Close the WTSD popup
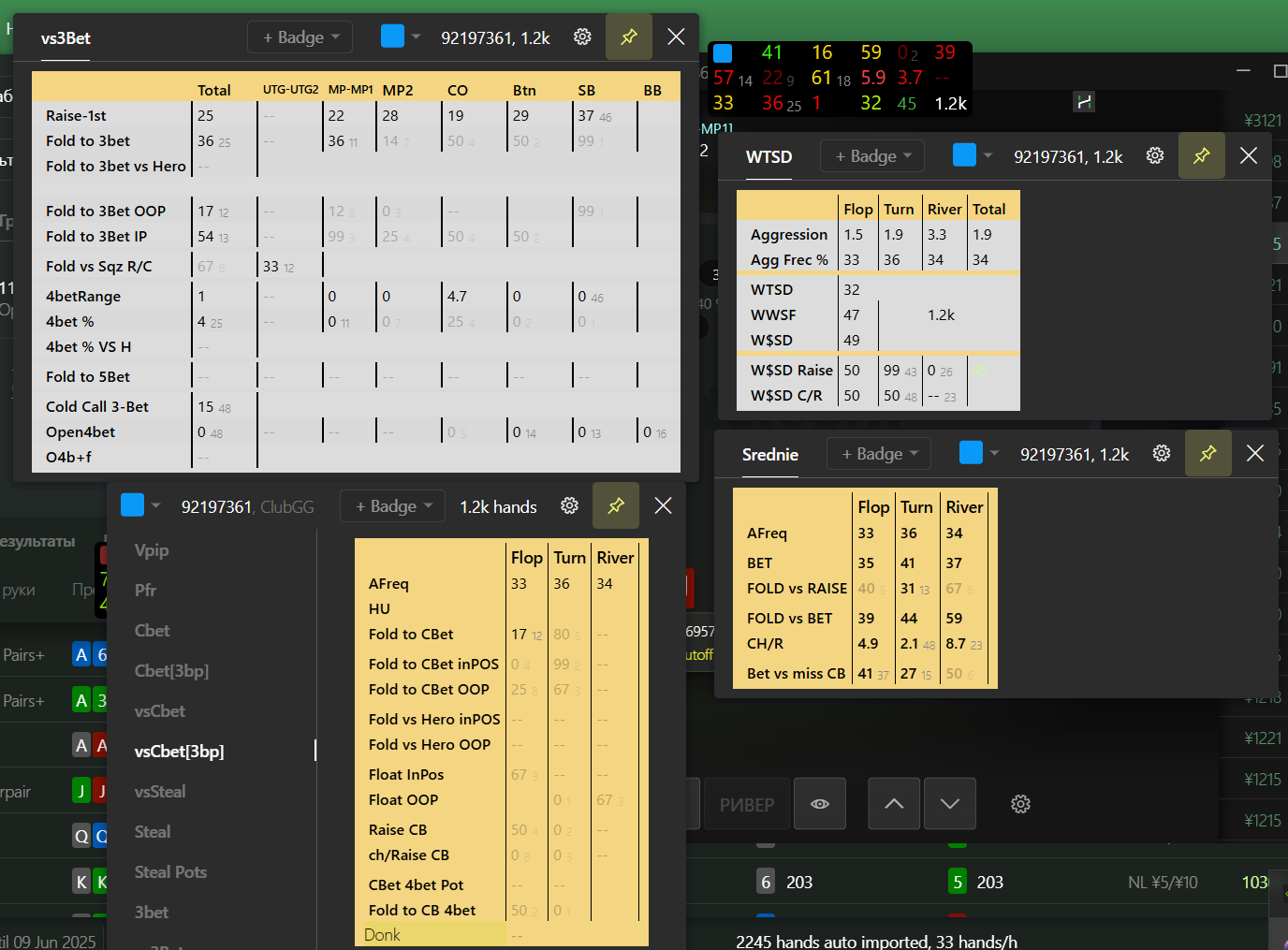 1249,155
